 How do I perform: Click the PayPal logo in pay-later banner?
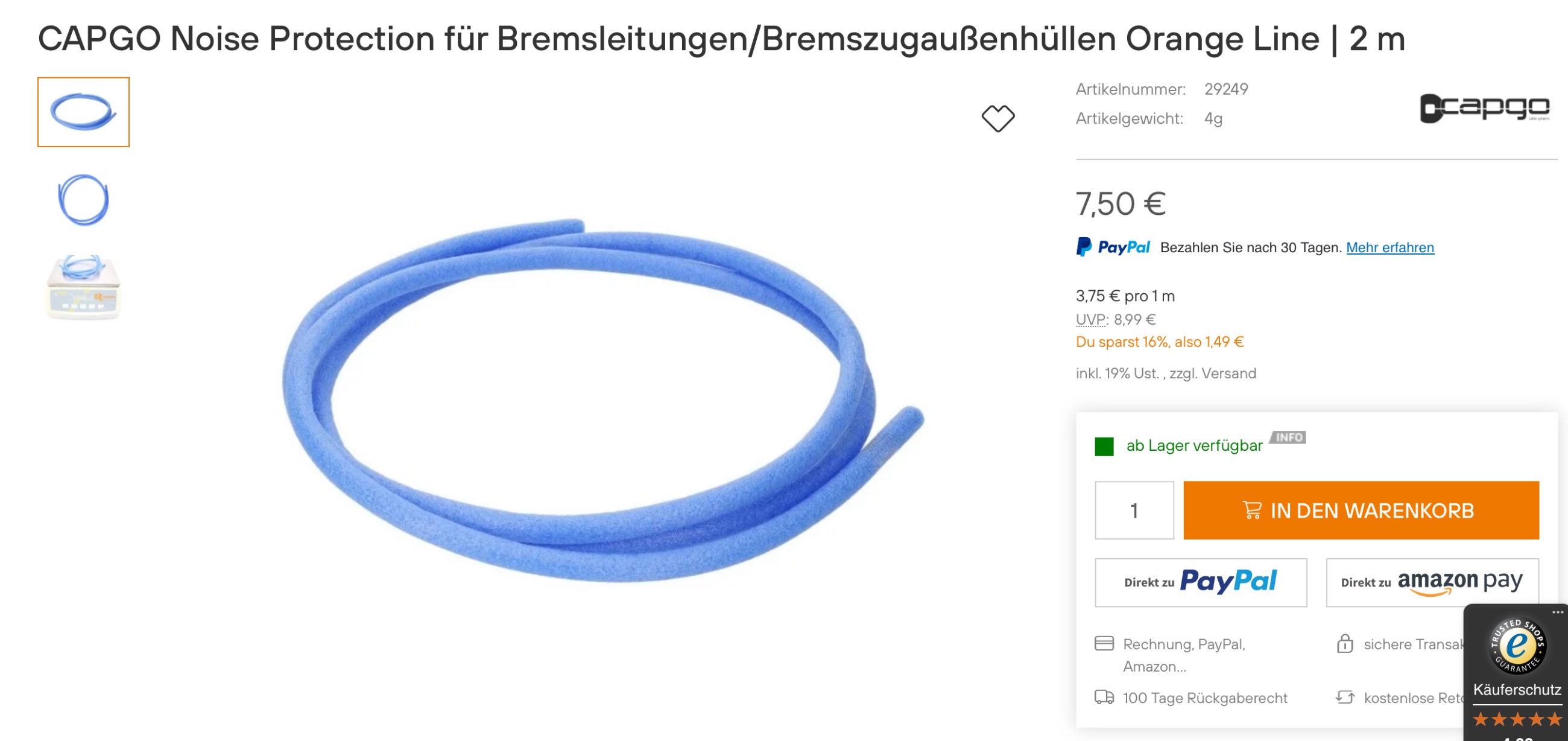(x=1113, y=247)
